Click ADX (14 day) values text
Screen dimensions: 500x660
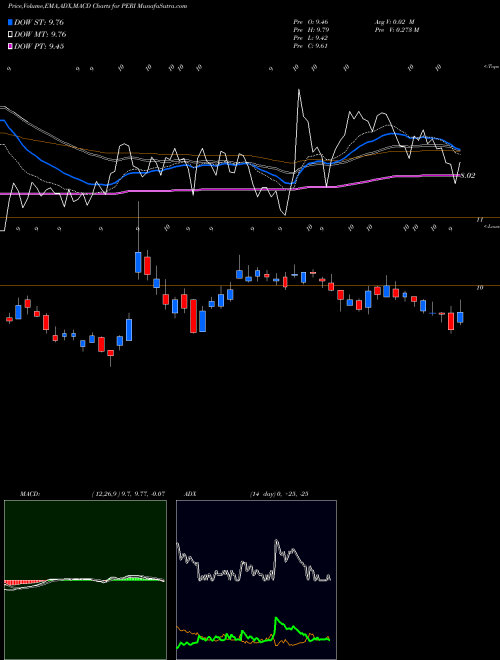point(279,494)
